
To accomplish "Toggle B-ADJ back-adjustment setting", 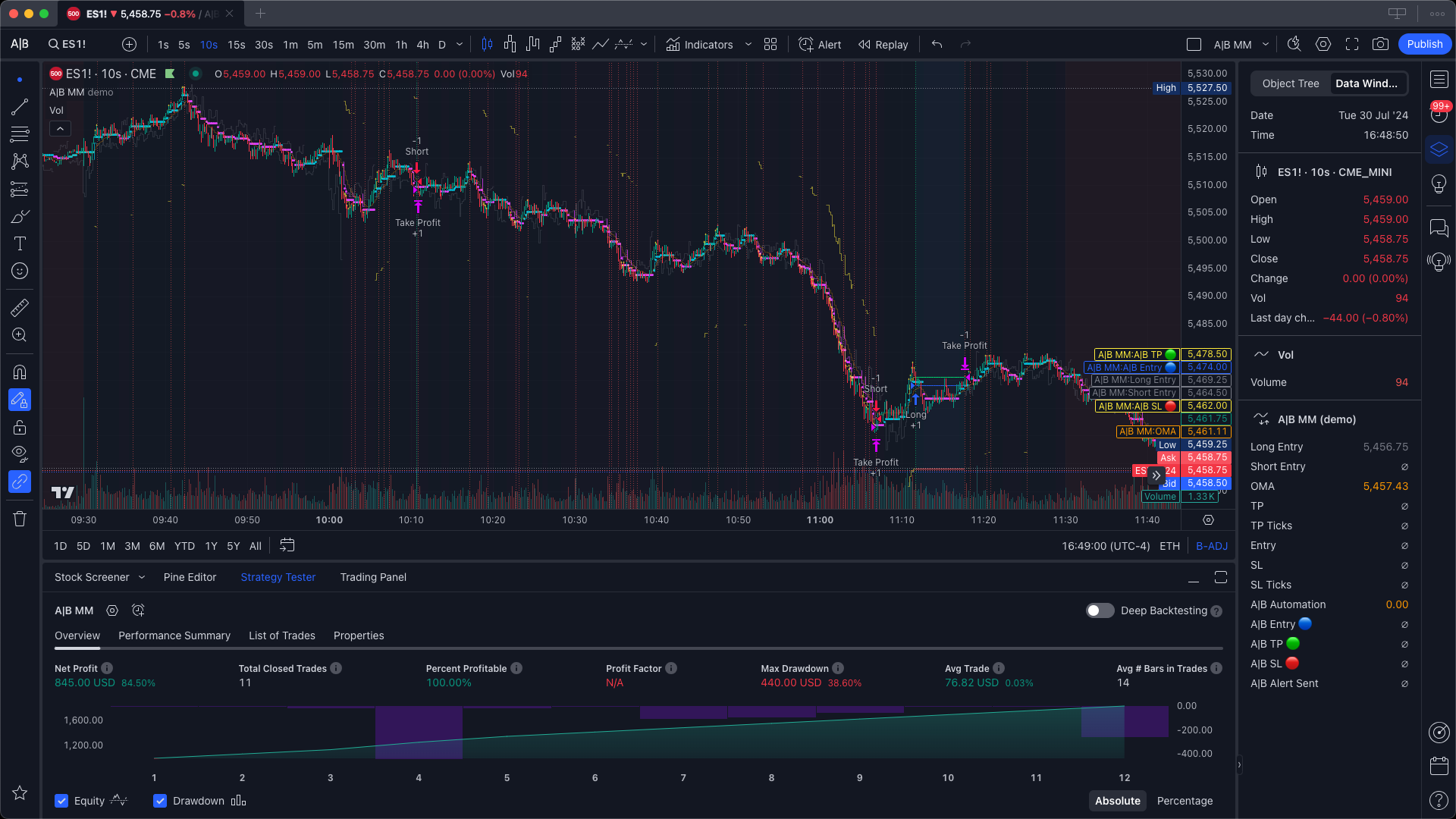I will [x=1211, y=546].
